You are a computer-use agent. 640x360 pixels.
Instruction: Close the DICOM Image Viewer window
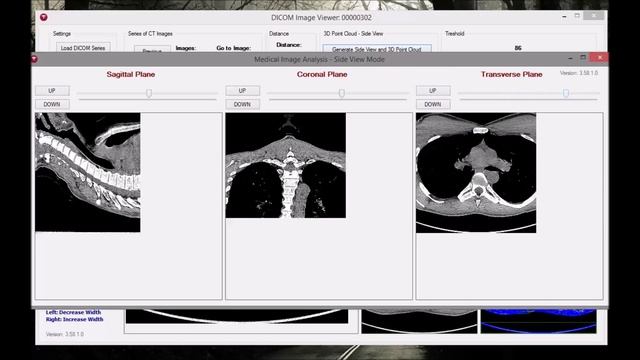click(x=594, y=16)
